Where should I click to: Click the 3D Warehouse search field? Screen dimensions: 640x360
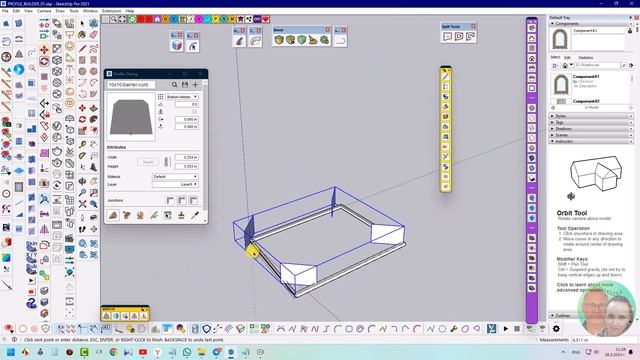pyautogui.click(x=597, y=65)
